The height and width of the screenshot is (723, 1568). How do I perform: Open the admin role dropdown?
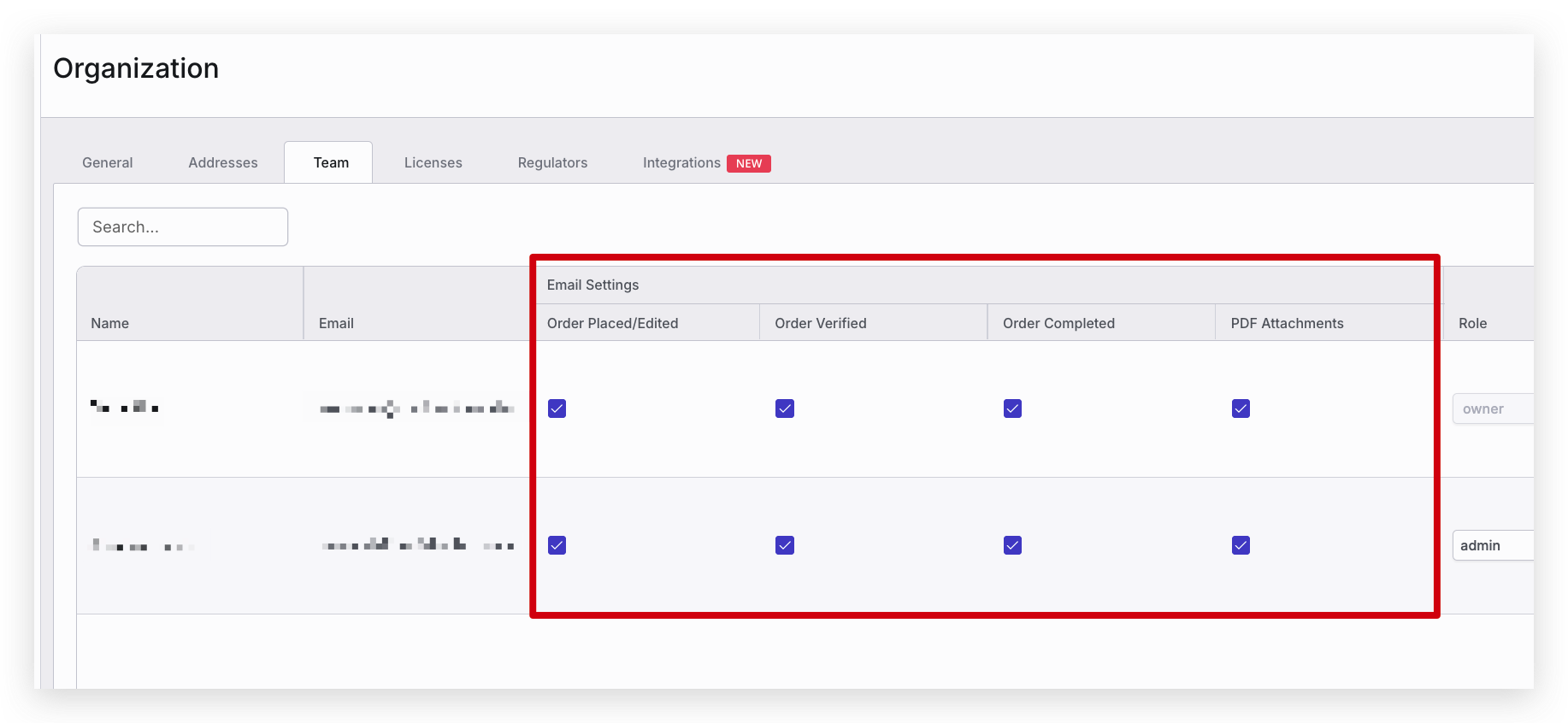coord(1492,545)
